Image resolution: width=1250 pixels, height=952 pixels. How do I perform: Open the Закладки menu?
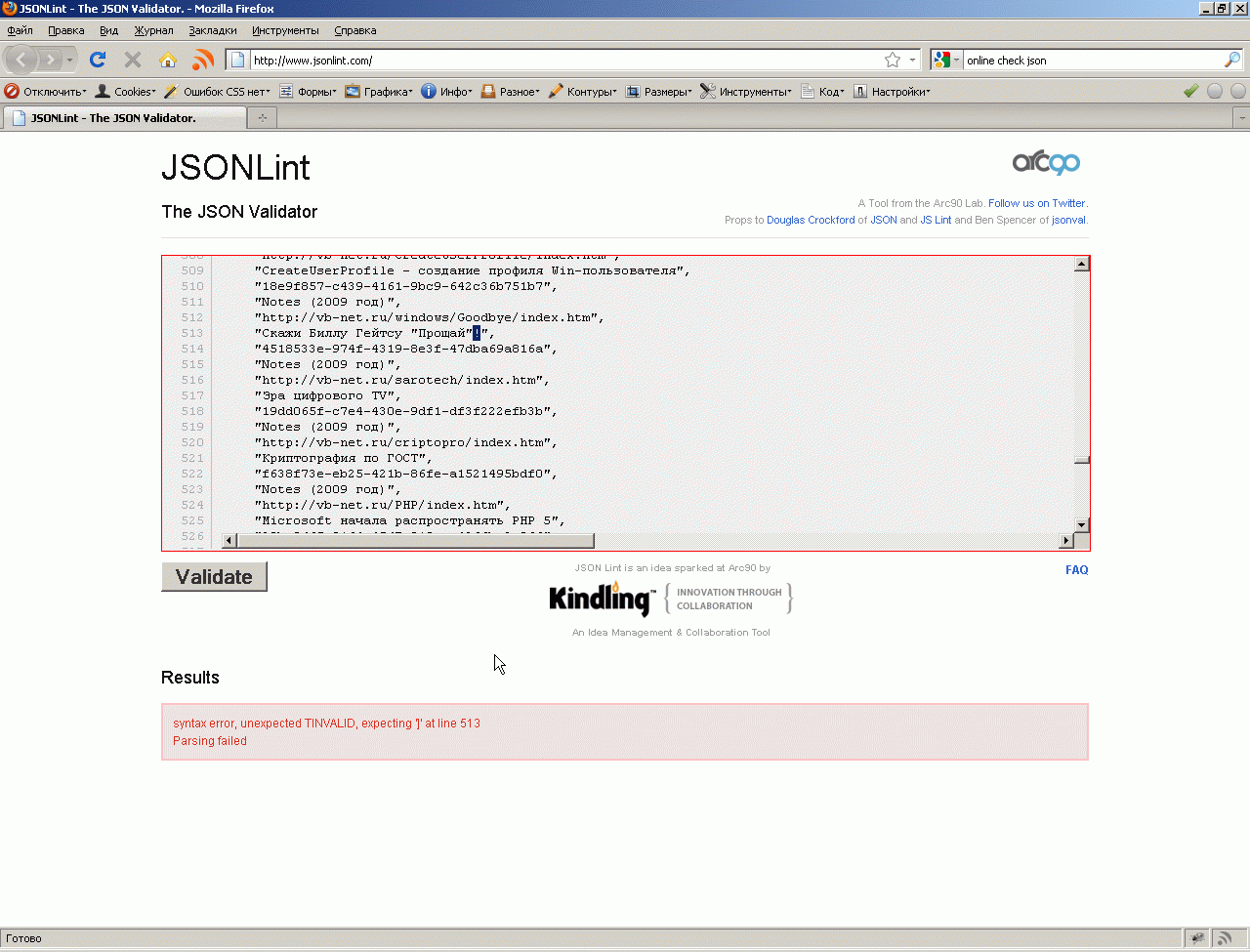click(213, 30)
